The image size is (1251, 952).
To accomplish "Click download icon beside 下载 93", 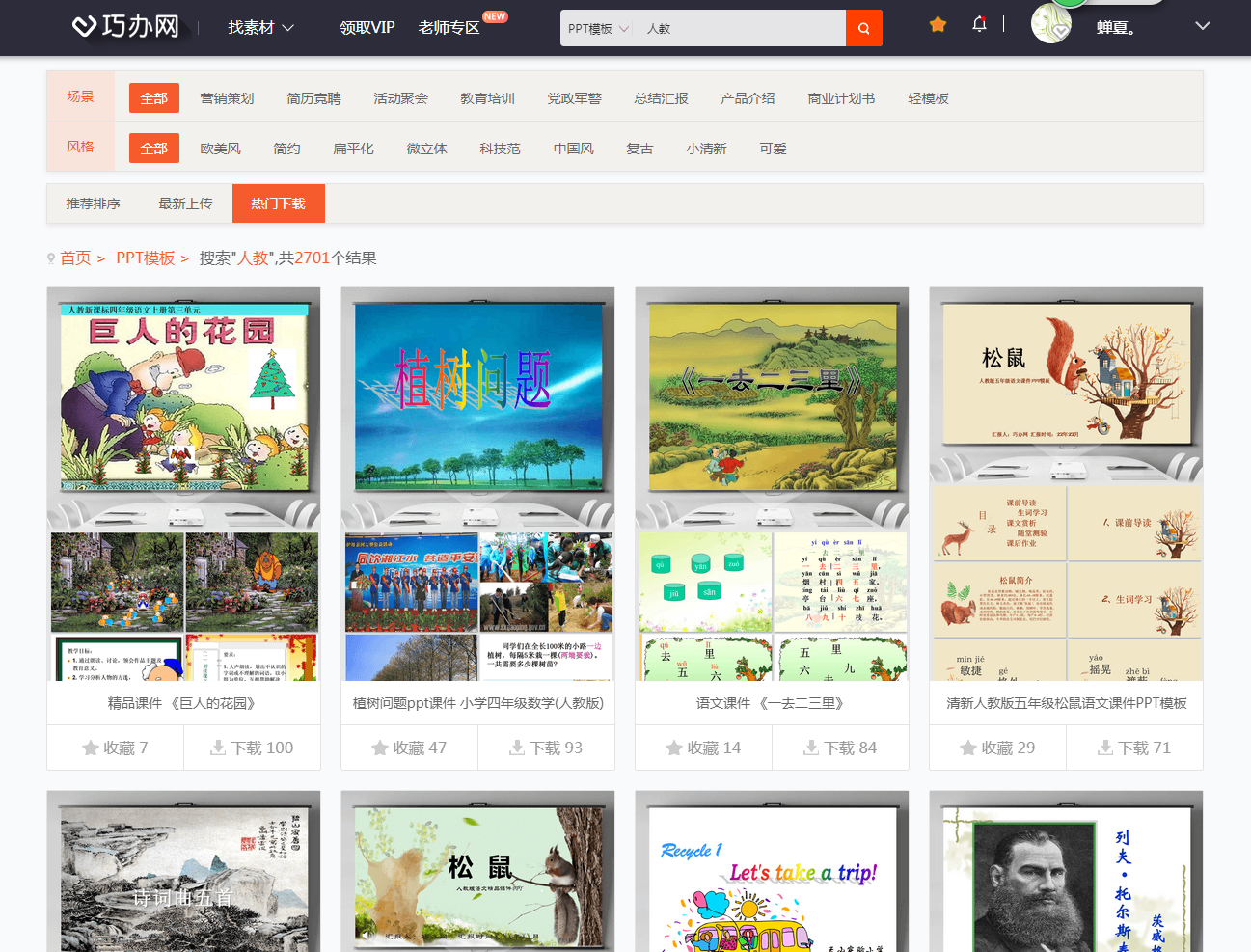I will 517,748.
